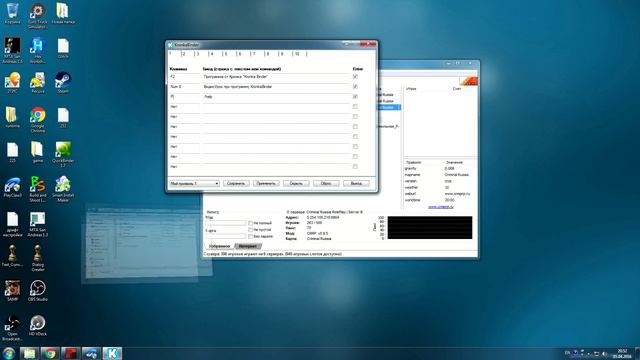640x360 pixels.
Task: Click the Windows Start orb
Action: coord(9,353)
